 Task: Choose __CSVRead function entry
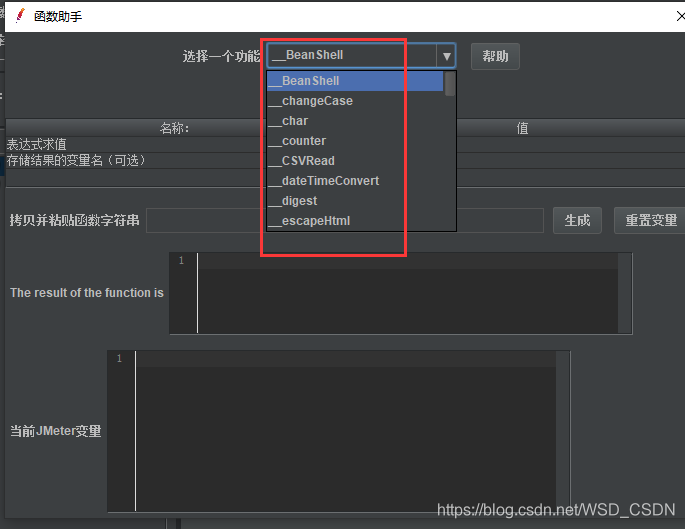[355, 161]
